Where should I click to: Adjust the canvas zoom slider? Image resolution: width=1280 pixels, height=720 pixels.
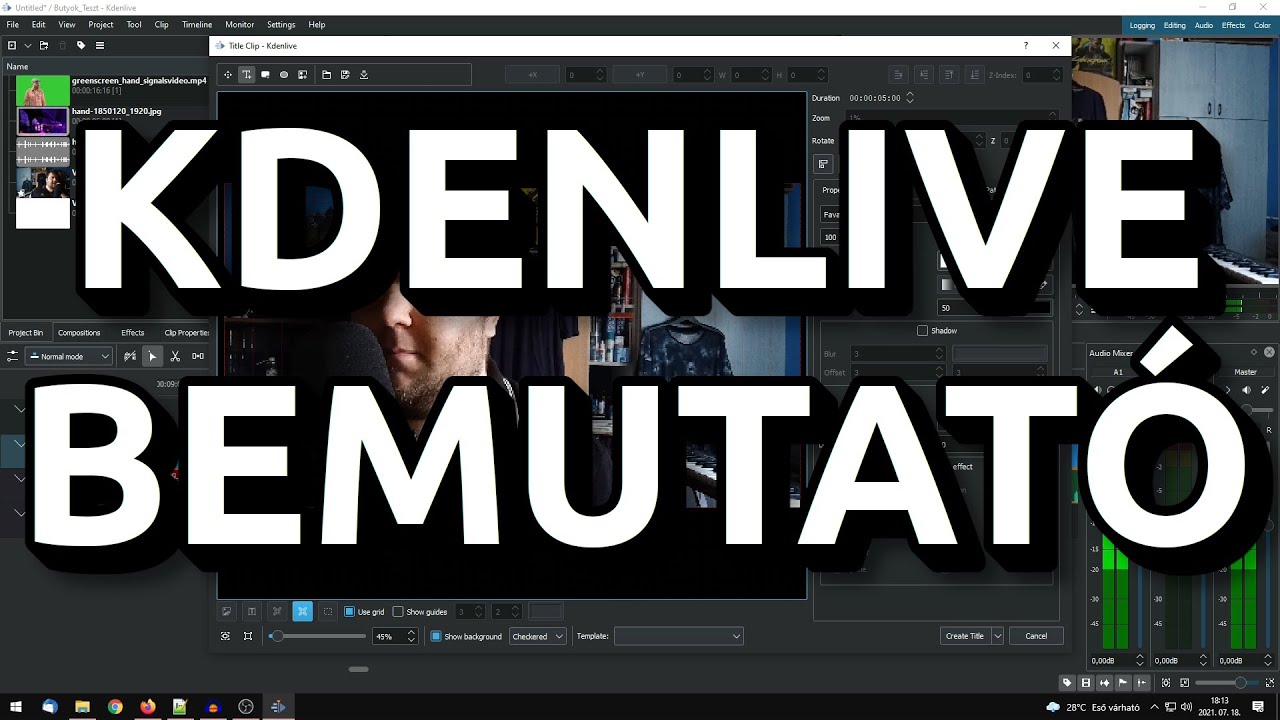coord(318,636)
